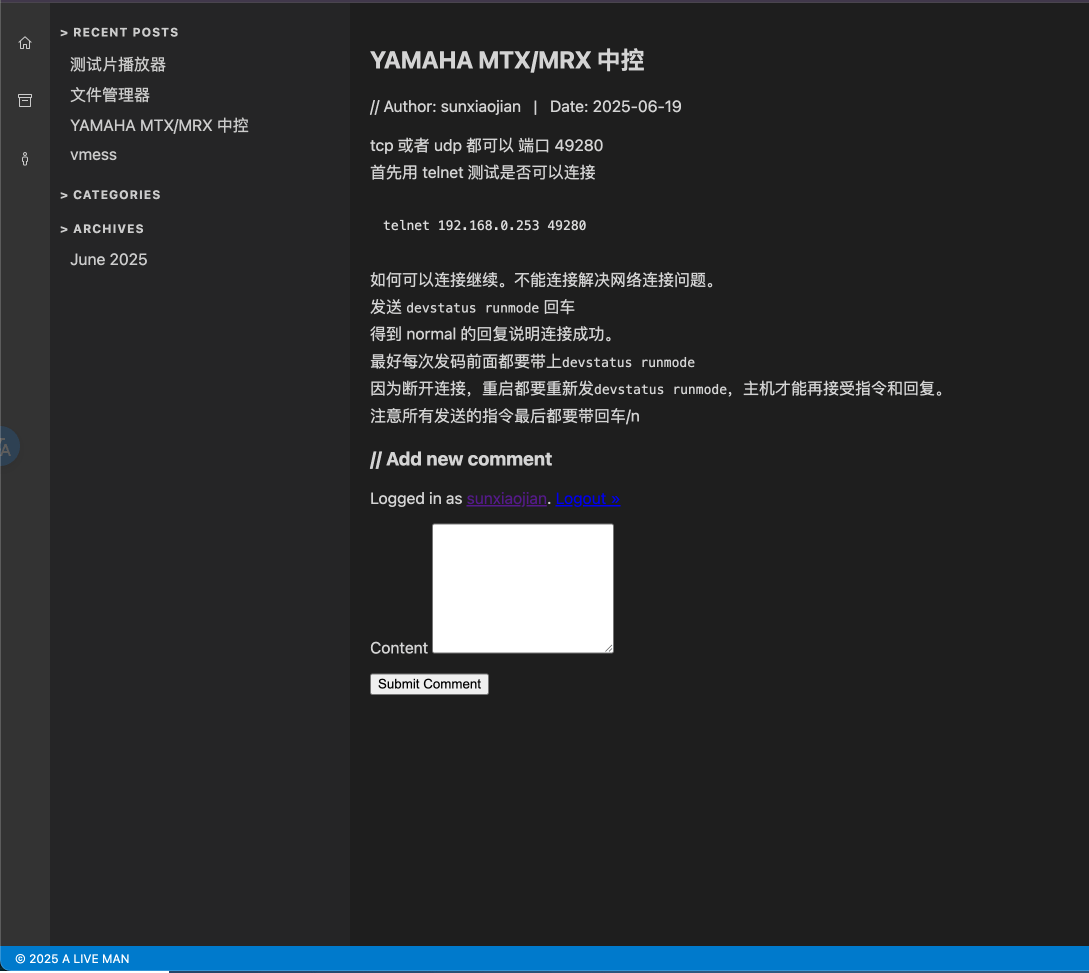Click the line '首先用 telnet 测试是否可以连接'
The height and width of the screenshot is (973, 1089).
483,173
